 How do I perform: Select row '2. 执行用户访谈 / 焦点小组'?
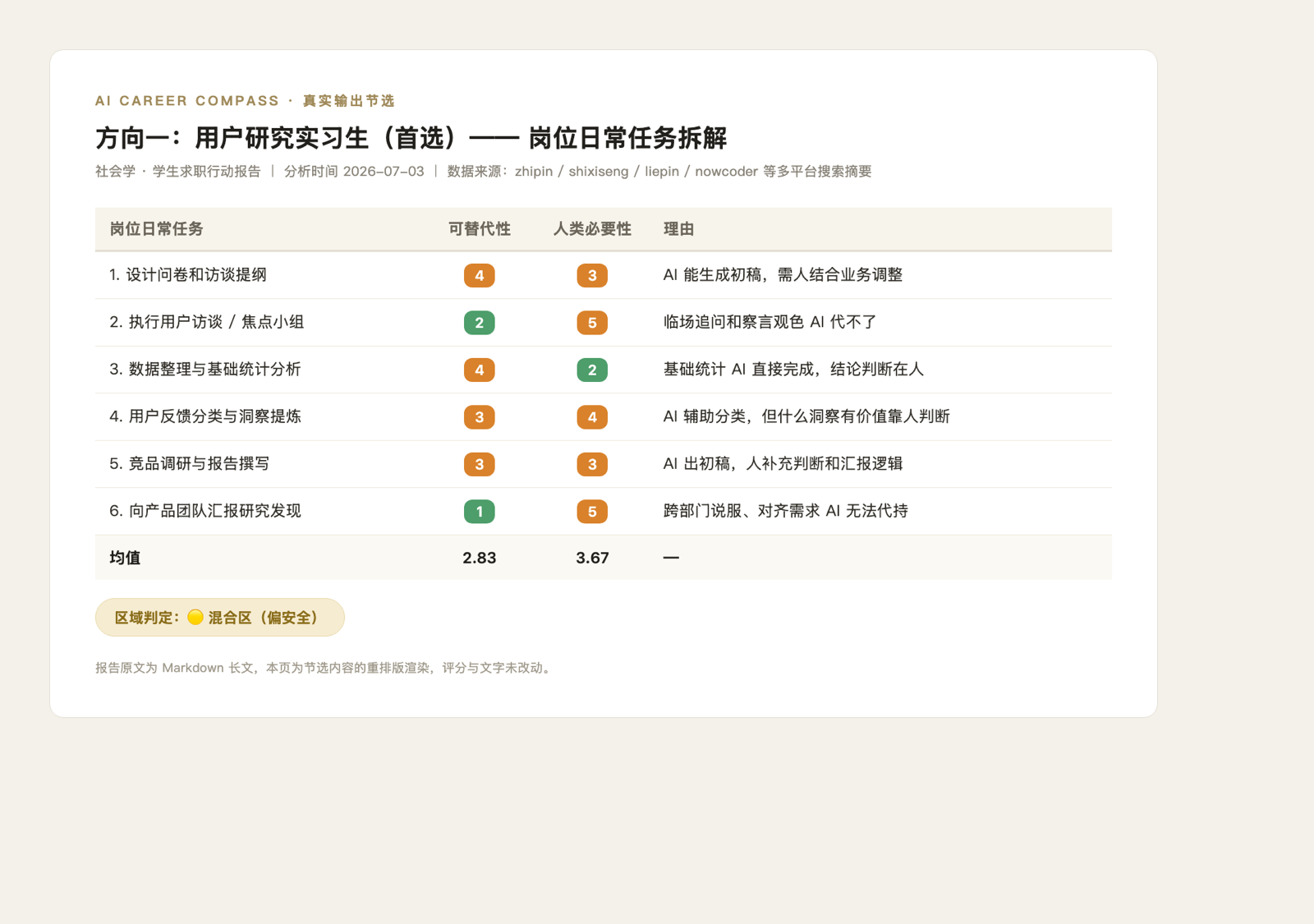604,322
